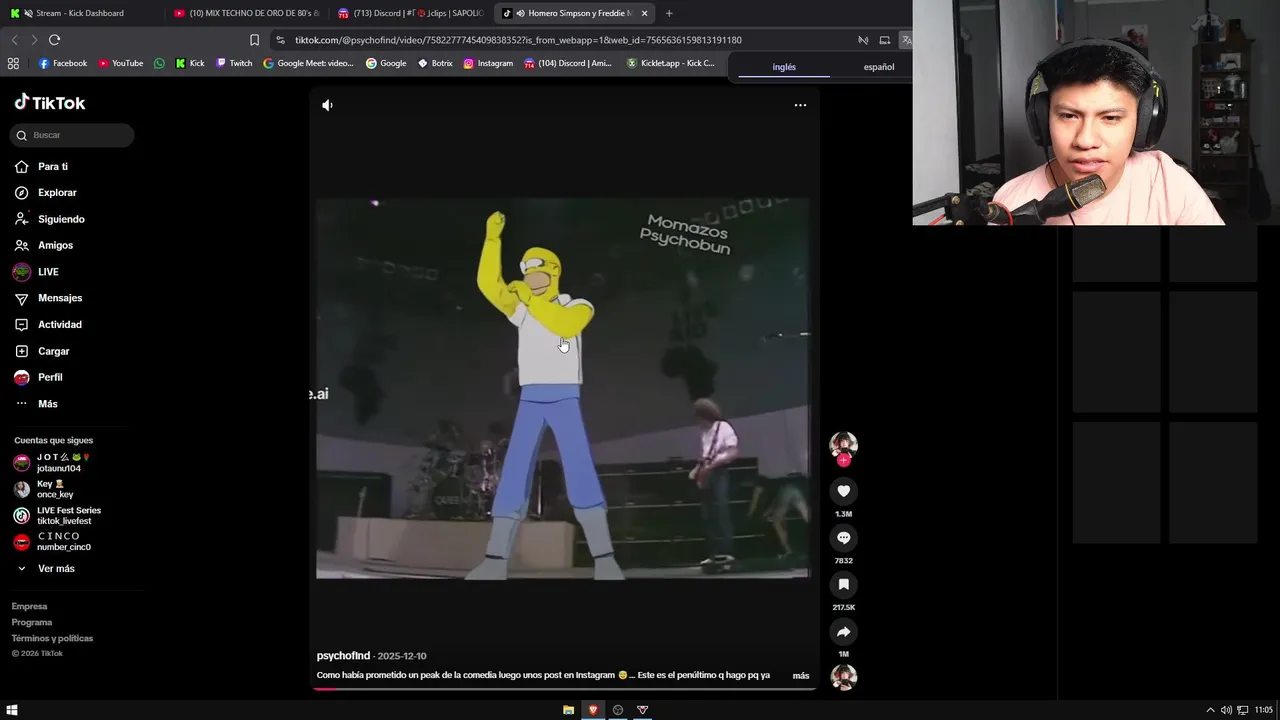The image size is (1280, 720).
Task: Open OBS Studio from taskbar
Action: [x=618, y=710]
